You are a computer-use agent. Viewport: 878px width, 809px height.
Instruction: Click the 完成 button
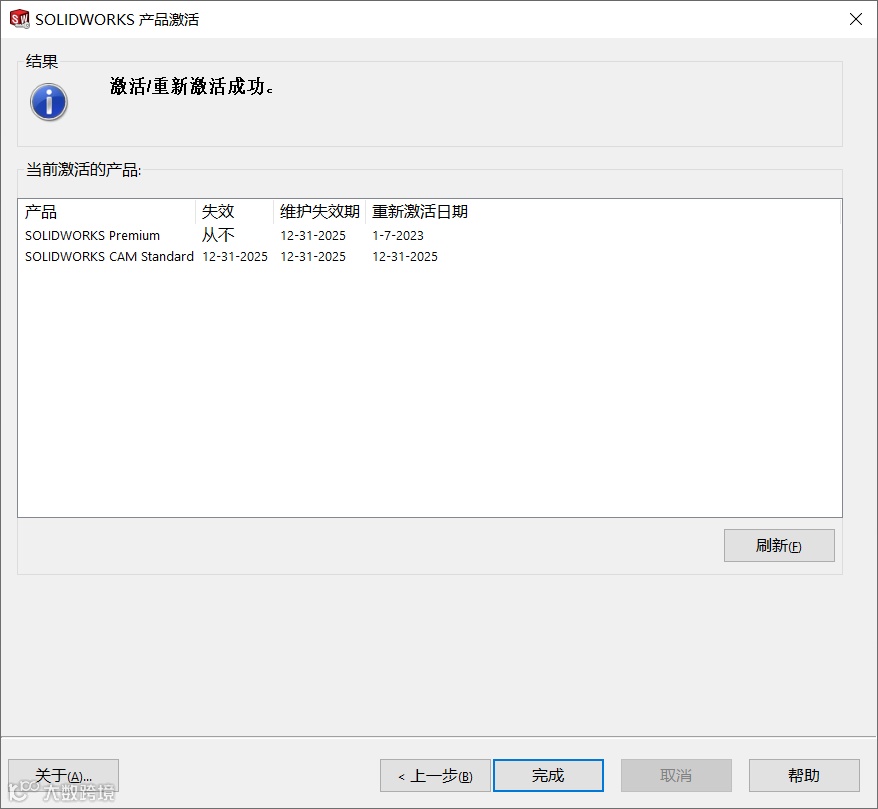click(x=548, y=775)
